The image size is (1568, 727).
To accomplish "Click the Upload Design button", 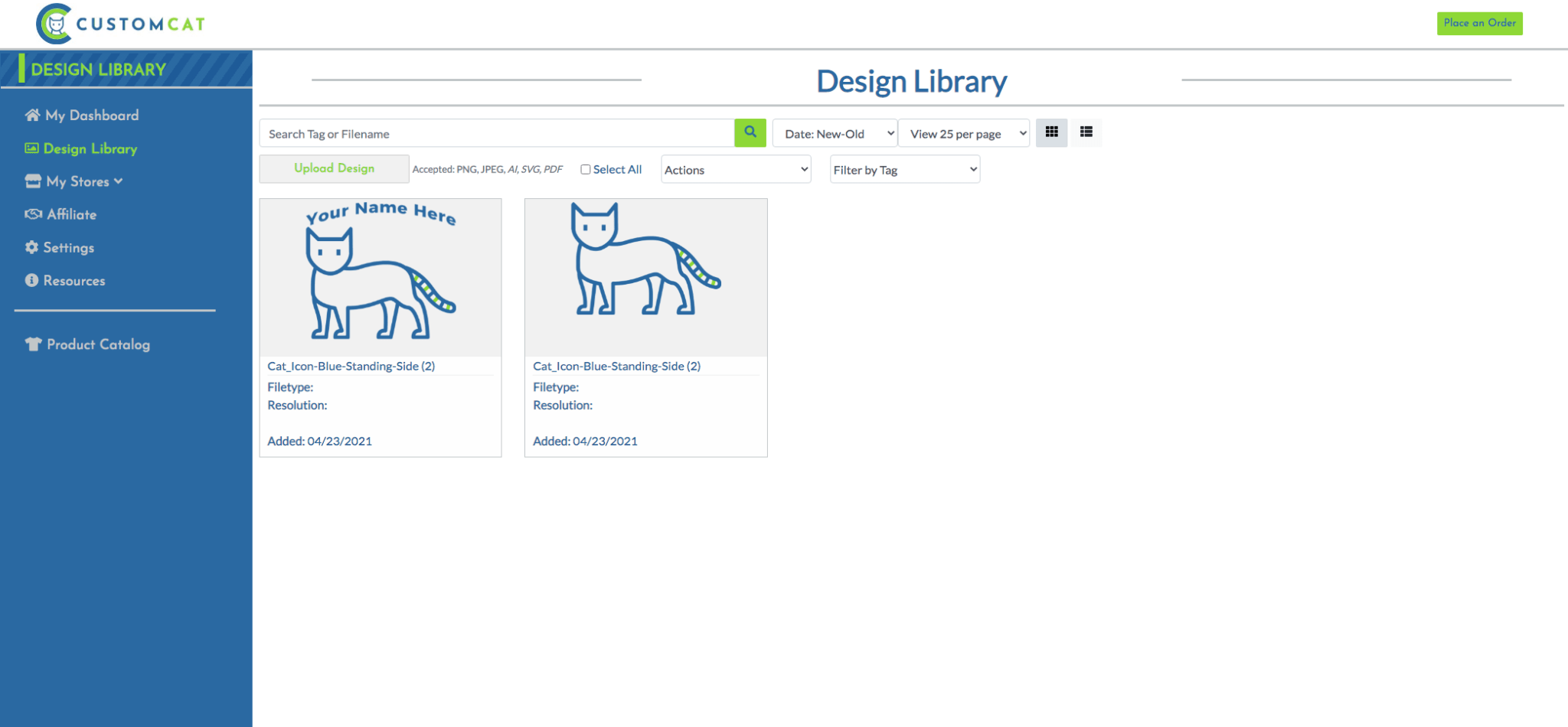I will [x=333, y=168].
